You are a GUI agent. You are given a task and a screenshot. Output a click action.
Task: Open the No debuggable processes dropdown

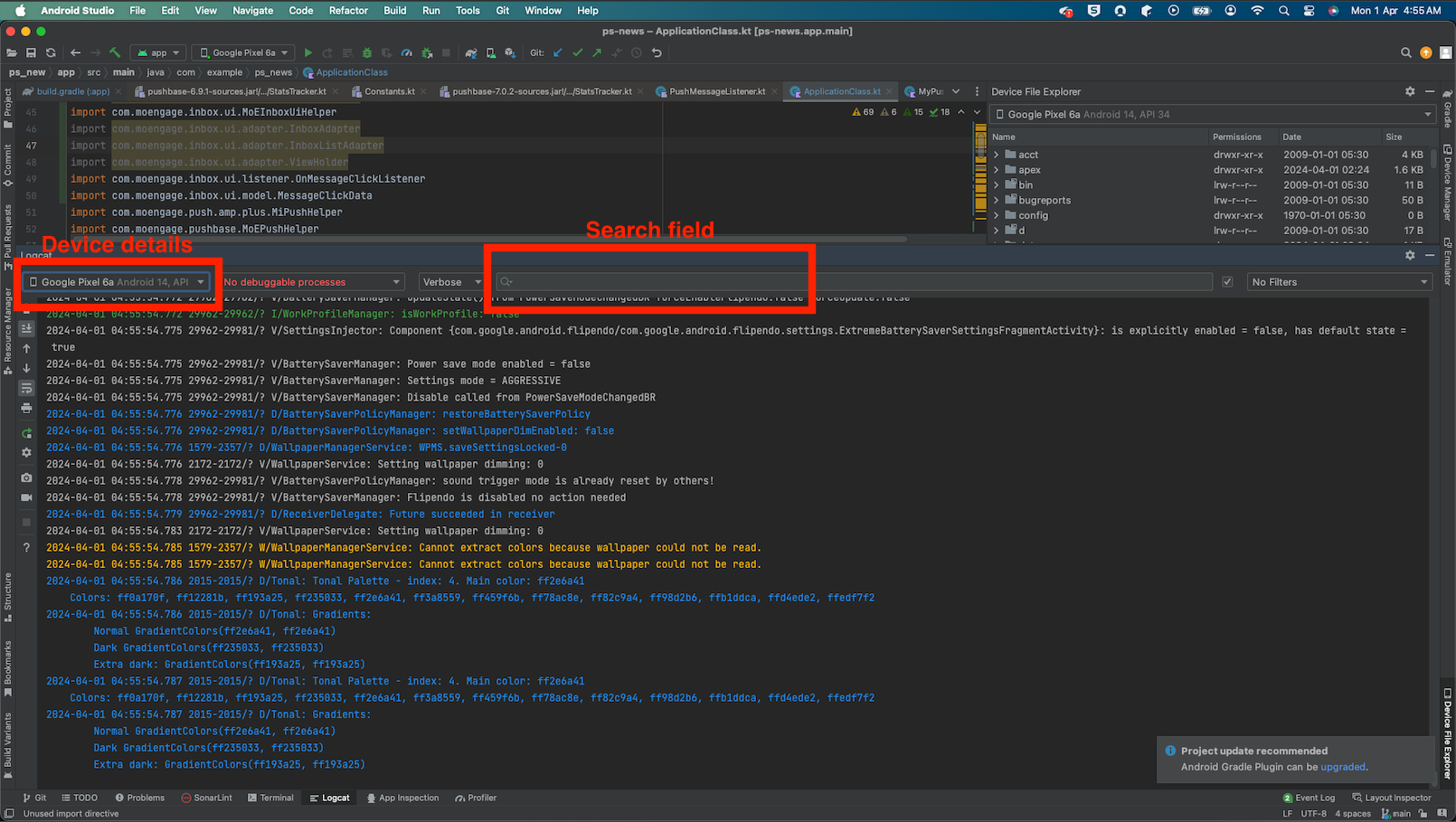coord(312,282)
